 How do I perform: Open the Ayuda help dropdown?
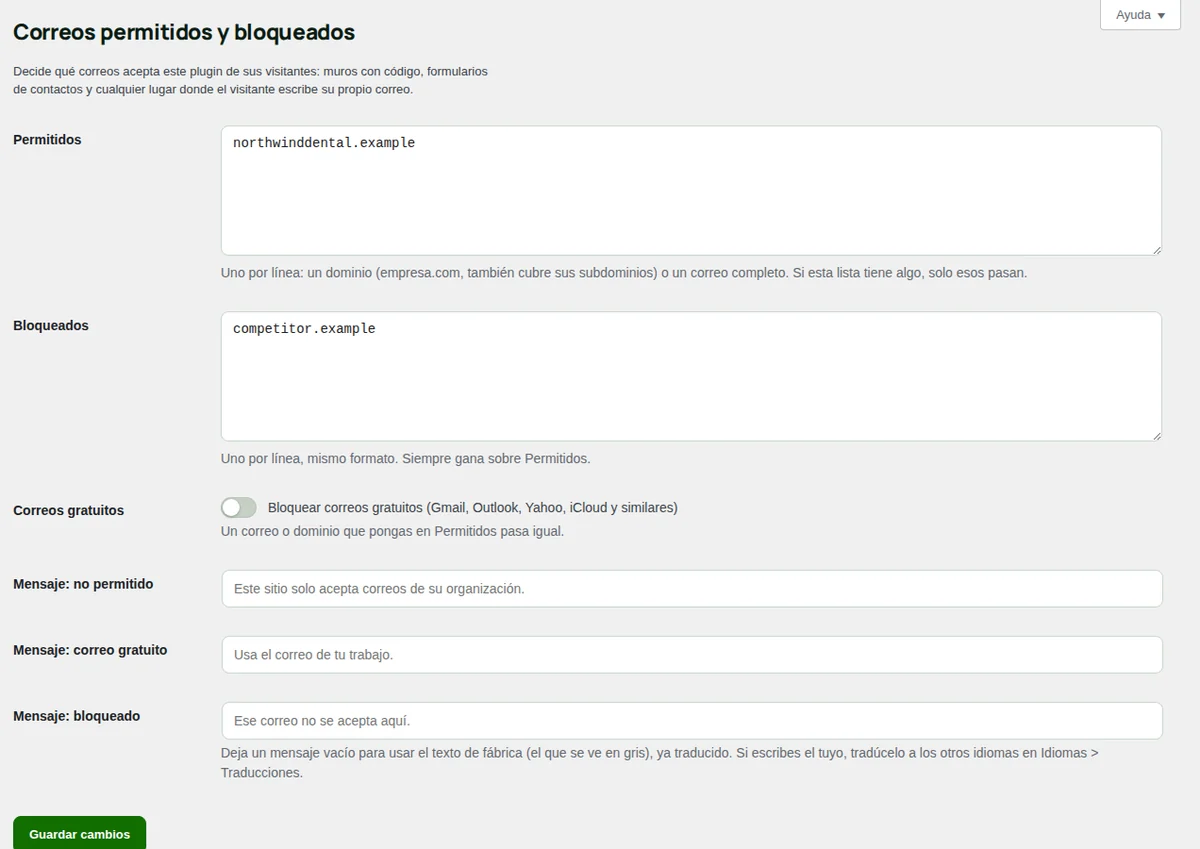point(1140,15)
